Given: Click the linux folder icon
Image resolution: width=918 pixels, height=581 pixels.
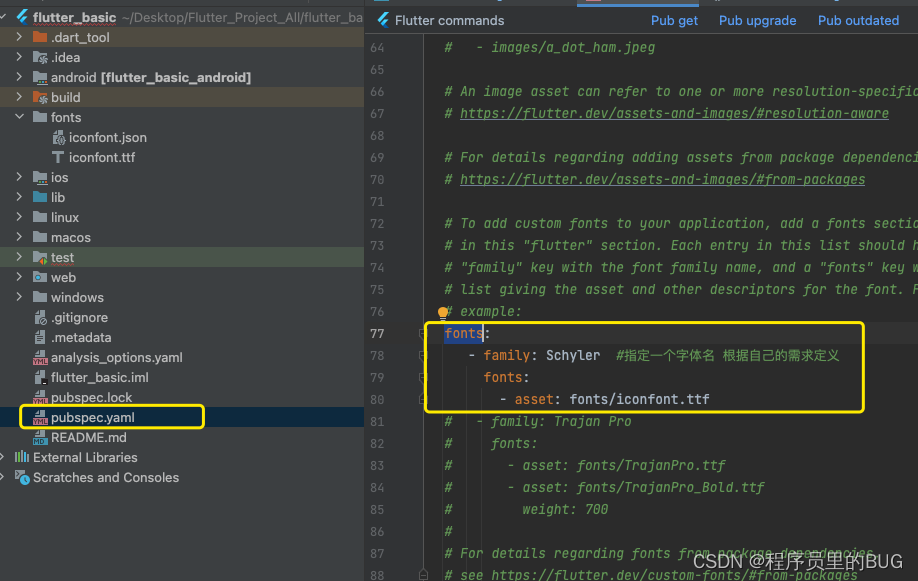Looking at the screenshot, I should [40, 217].
